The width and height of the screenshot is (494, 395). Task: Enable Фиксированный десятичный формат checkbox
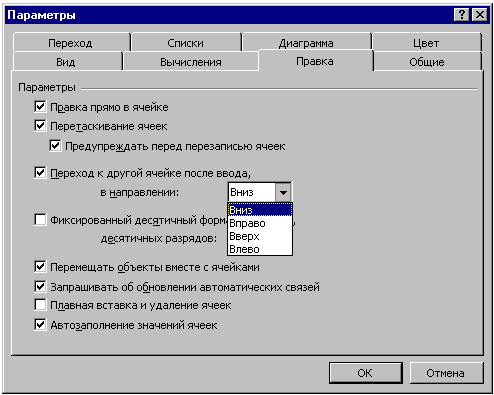[40, 220]
